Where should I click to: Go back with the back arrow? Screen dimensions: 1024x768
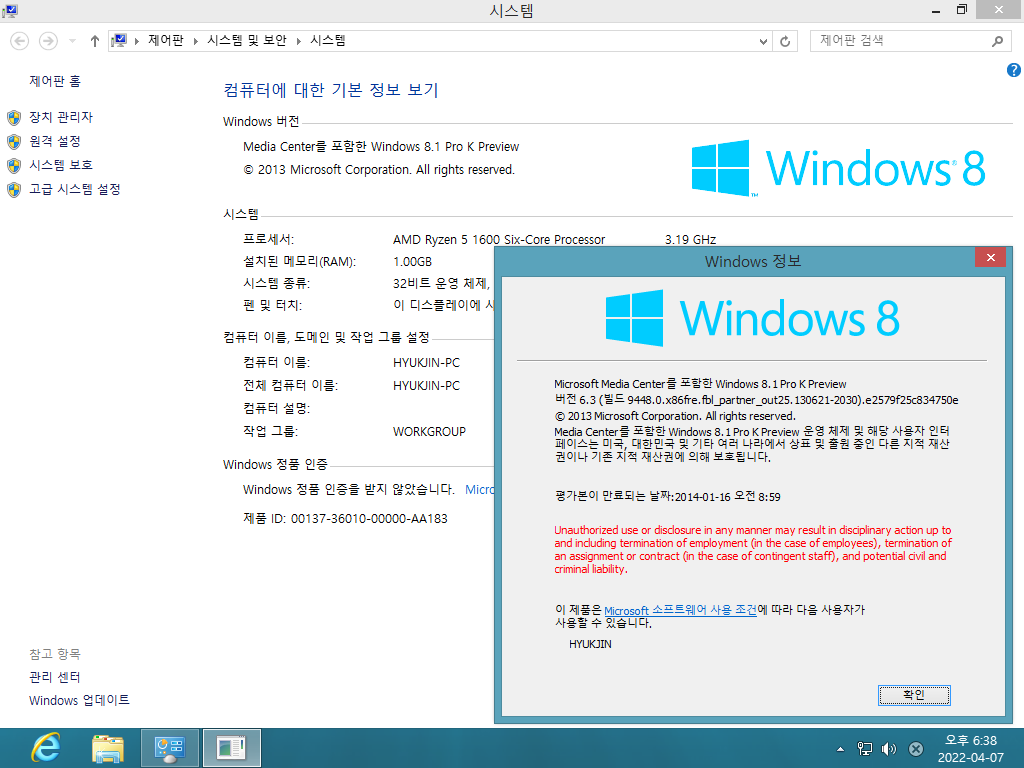point(20,41)
